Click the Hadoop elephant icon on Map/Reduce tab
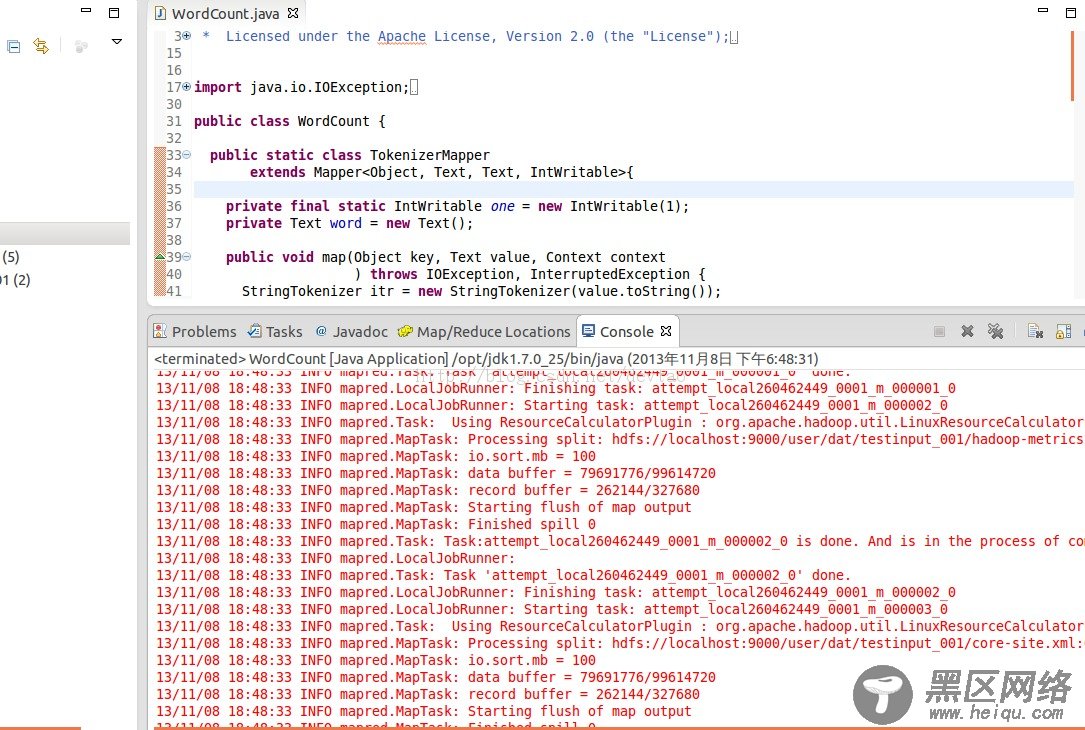The width and height of the screenshot is (1085, 730). coord(405,331)
